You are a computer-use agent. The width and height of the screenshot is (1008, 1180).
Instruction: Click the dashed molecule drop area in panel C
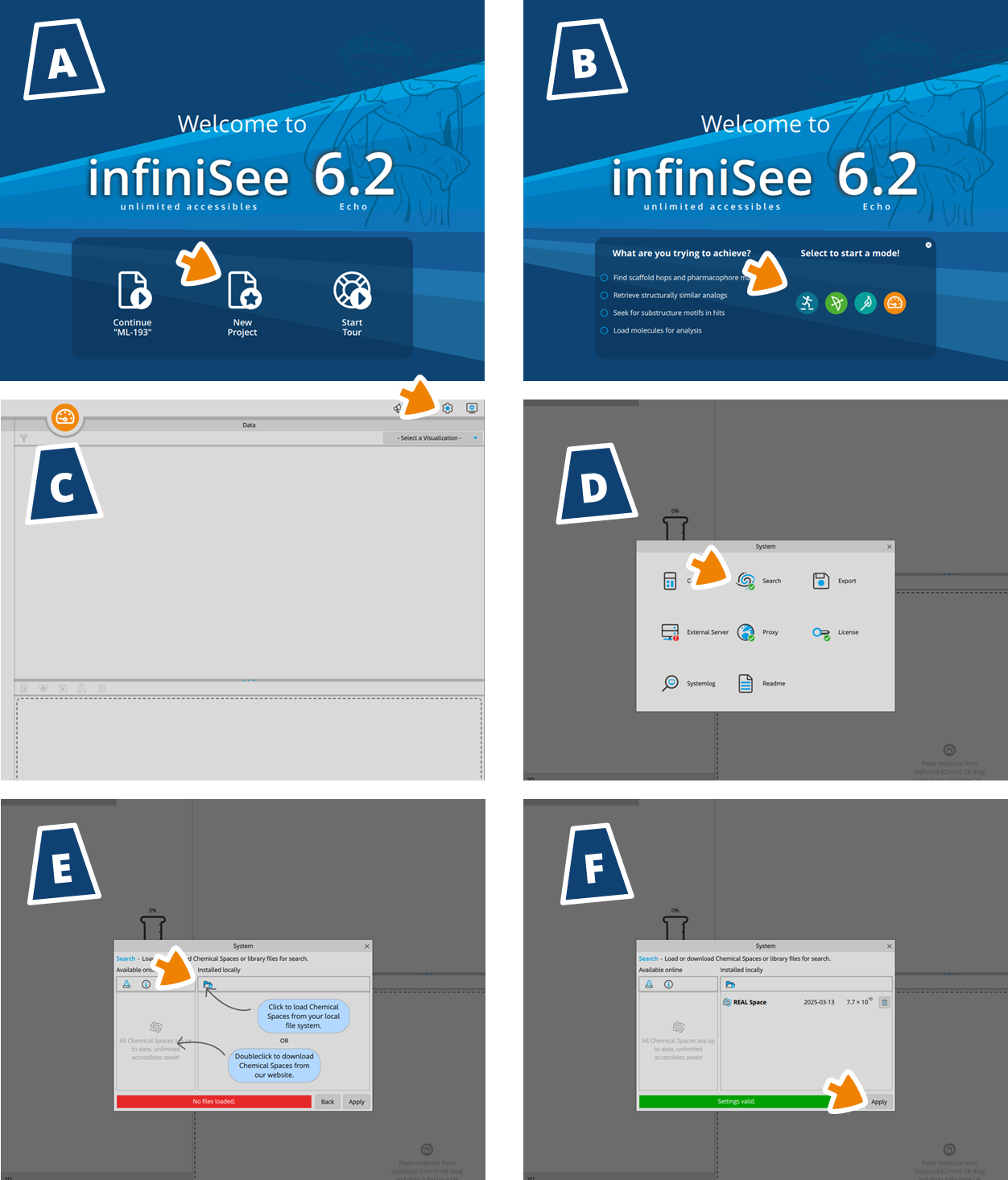[x=249, y=739]
